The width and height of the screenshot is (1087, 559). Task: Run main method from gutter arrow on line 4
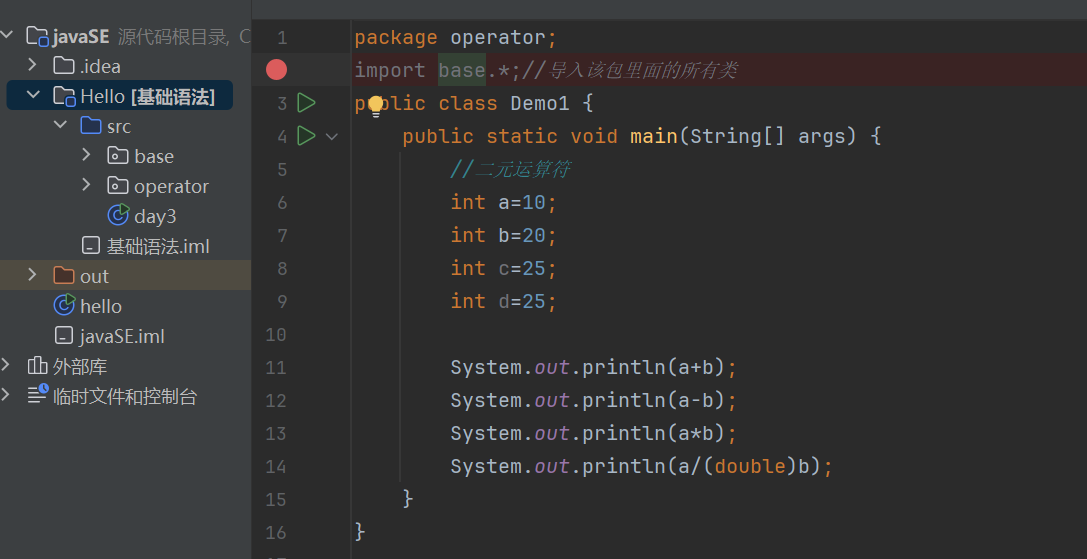[x=306, y=135]
